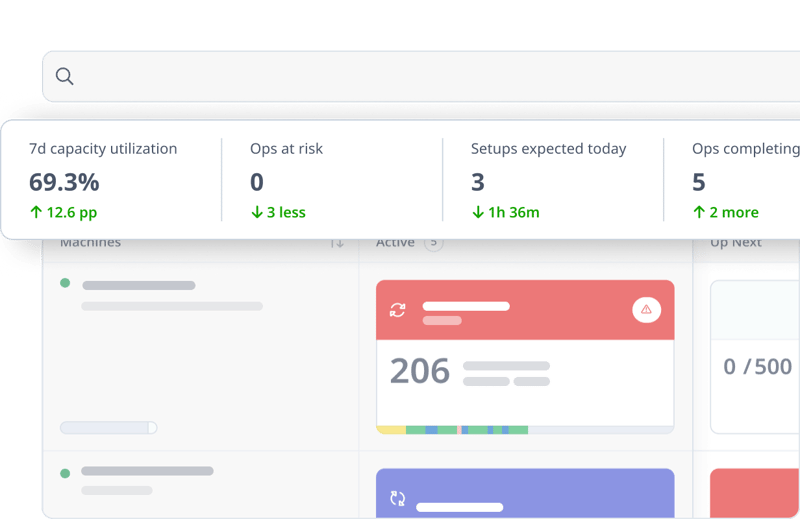Click the Active column count badge
Image resolution: width=800 pixels, height=519 pixels.
pyautogui.click(x=434, y=243)
